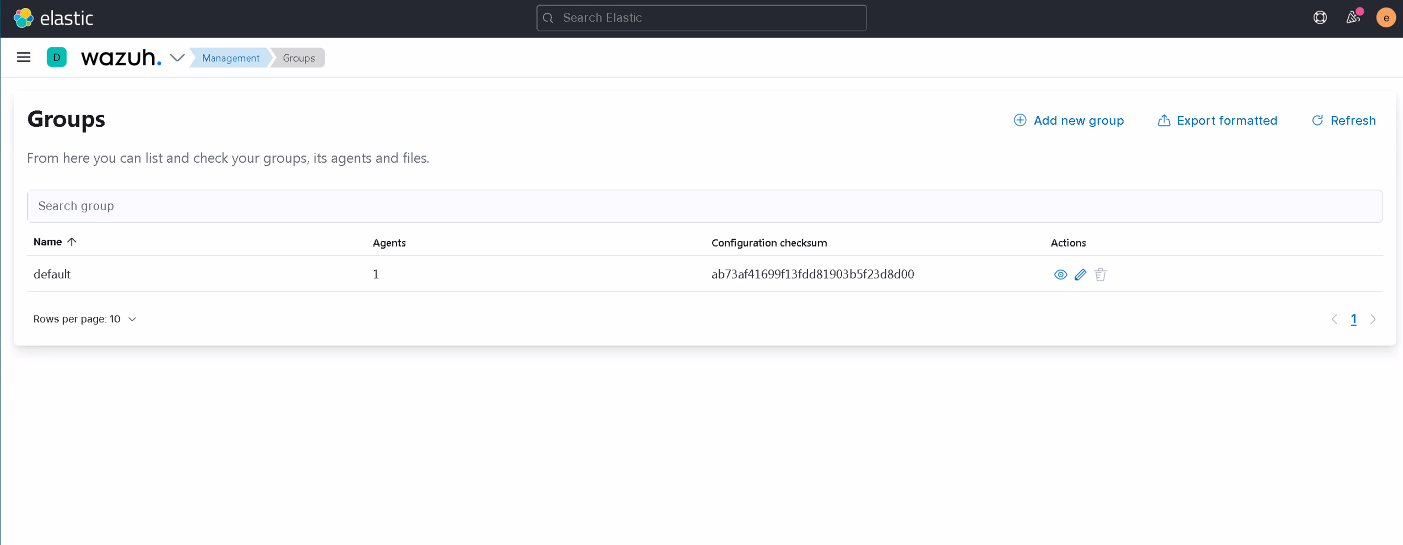Viewport: 1403px width, 545px height.
Task: Sort by the Name column
Action: [55, 242]
